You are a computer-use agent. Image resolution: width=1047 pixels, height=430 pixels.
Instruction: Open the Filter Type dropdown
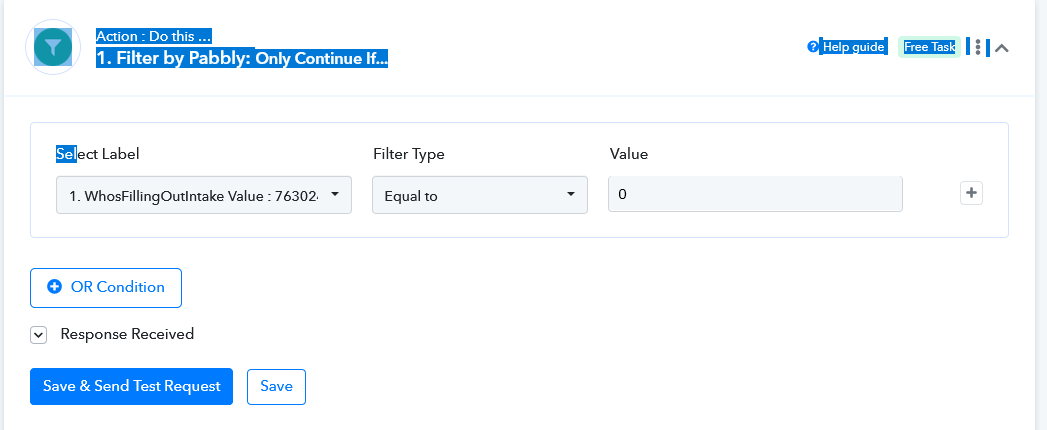point(479,195)
